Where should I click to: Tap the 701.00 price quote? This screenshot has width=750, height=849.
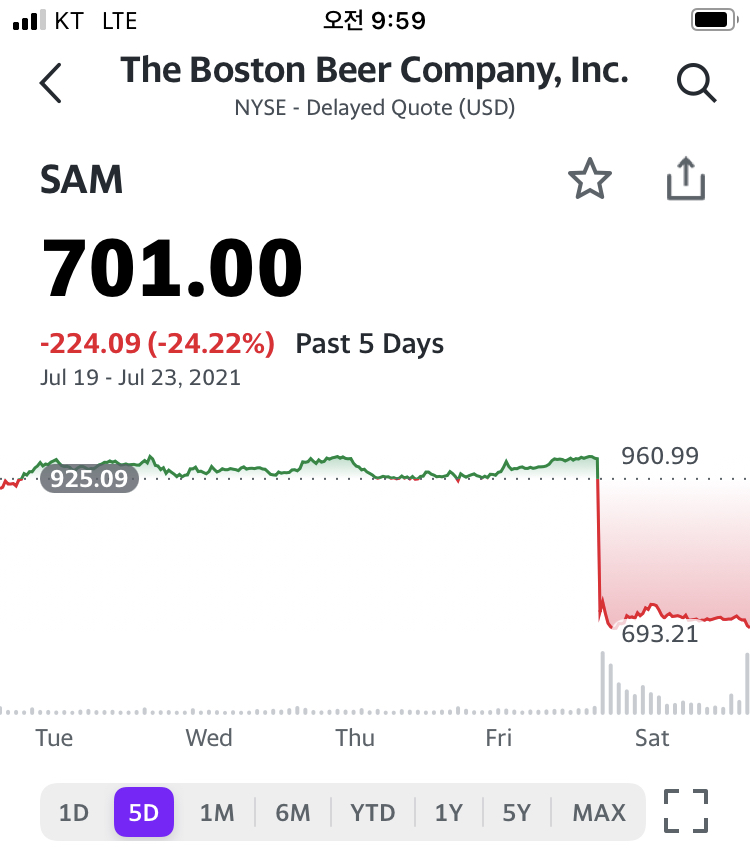click(172, 269)
